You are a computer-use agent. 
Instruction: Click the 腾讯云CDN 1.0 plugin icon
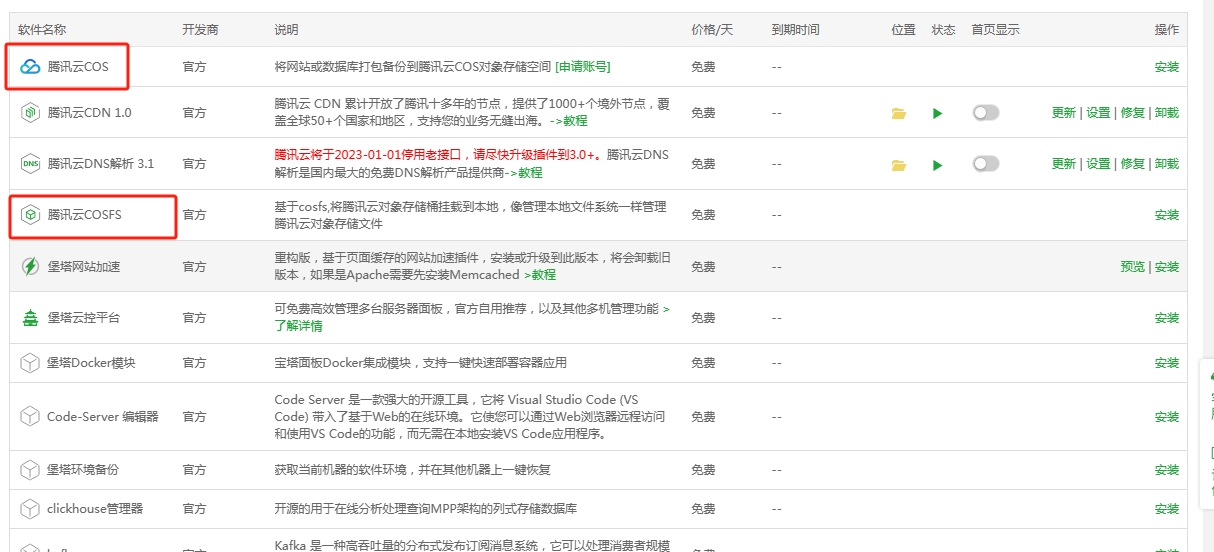(30, 113)
